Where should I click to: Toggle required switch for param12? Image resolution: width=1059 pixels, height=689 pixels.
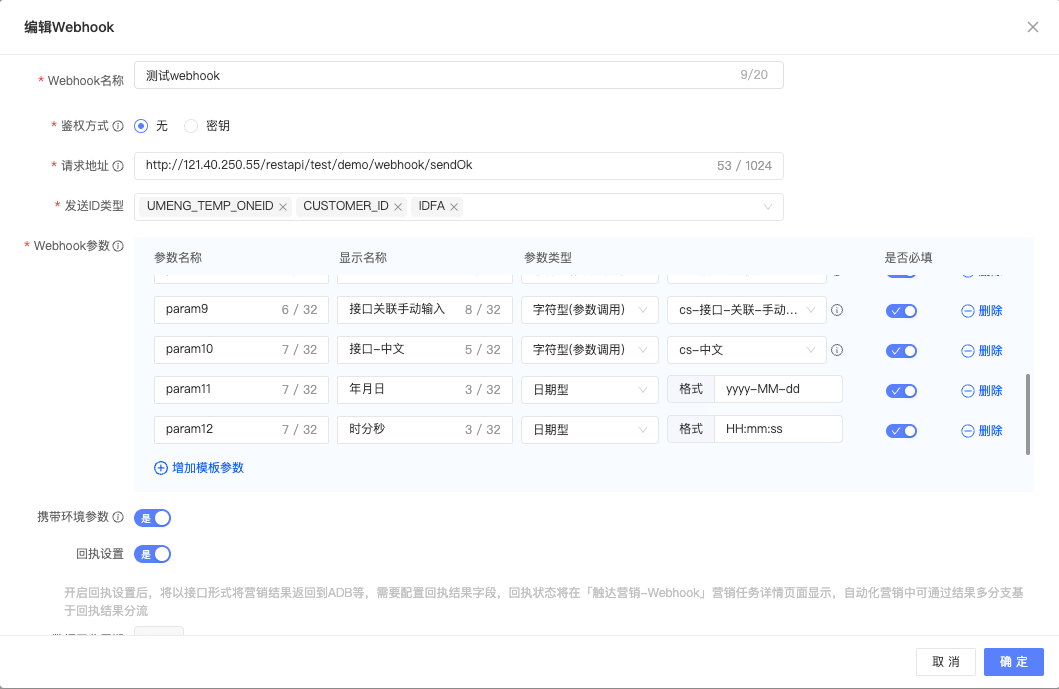[x=901, y=430]
